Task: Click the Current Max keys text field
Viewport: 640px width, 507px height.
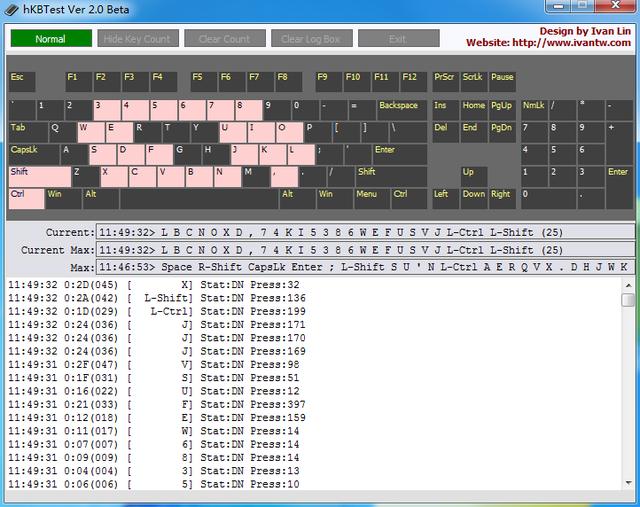Action: [365, 249]
